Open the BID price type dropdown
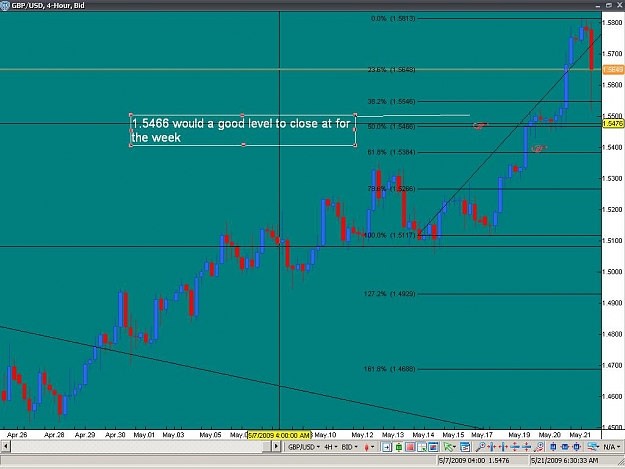625x469 pixels. (x=349, y=447)
